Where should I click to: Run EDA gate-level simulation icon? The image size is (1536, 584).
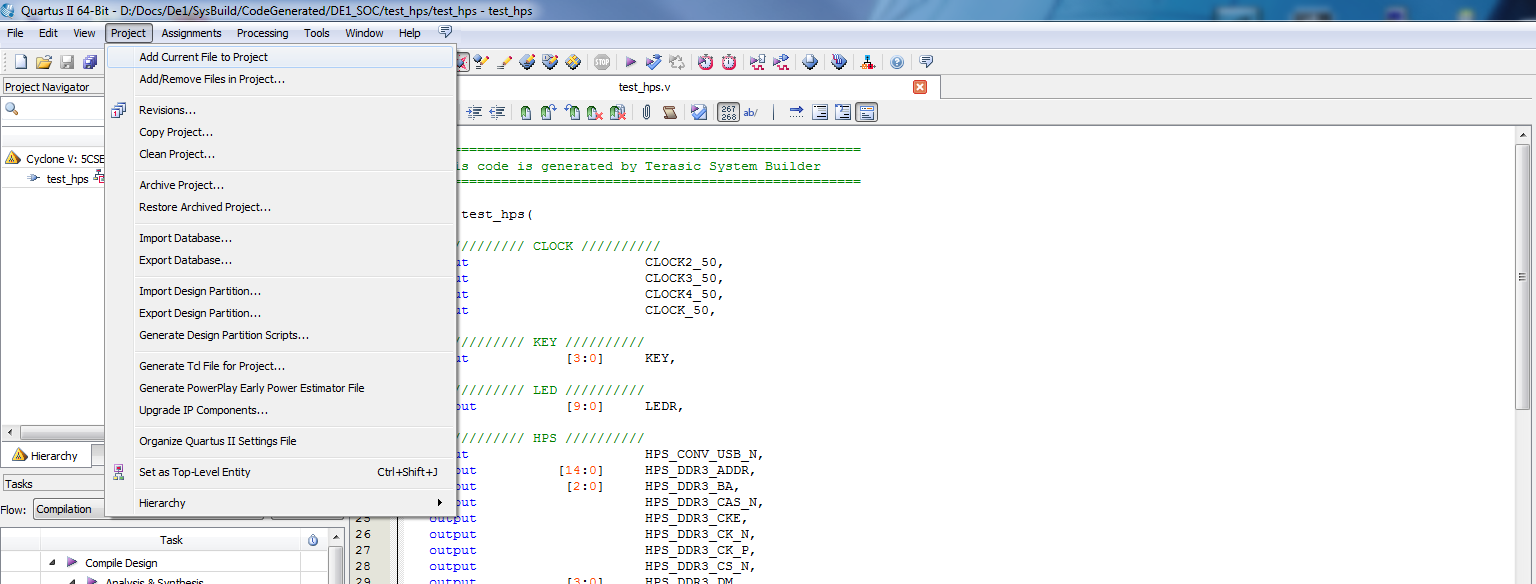click(782, 62)
